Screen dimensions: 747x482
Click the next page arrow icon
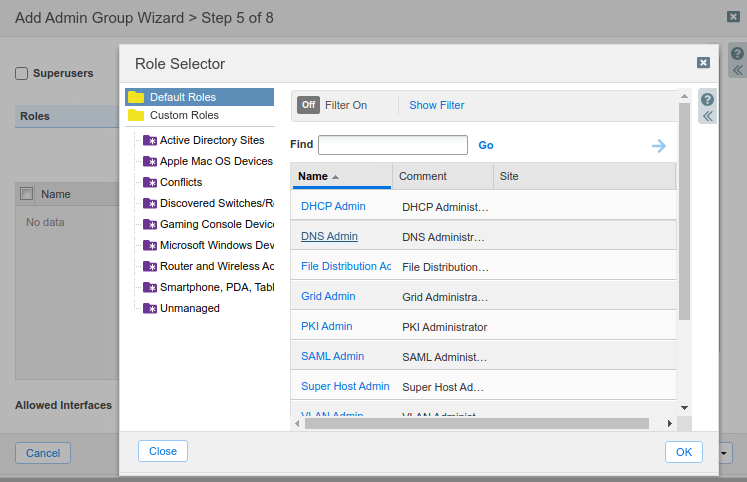click(659, 146)
